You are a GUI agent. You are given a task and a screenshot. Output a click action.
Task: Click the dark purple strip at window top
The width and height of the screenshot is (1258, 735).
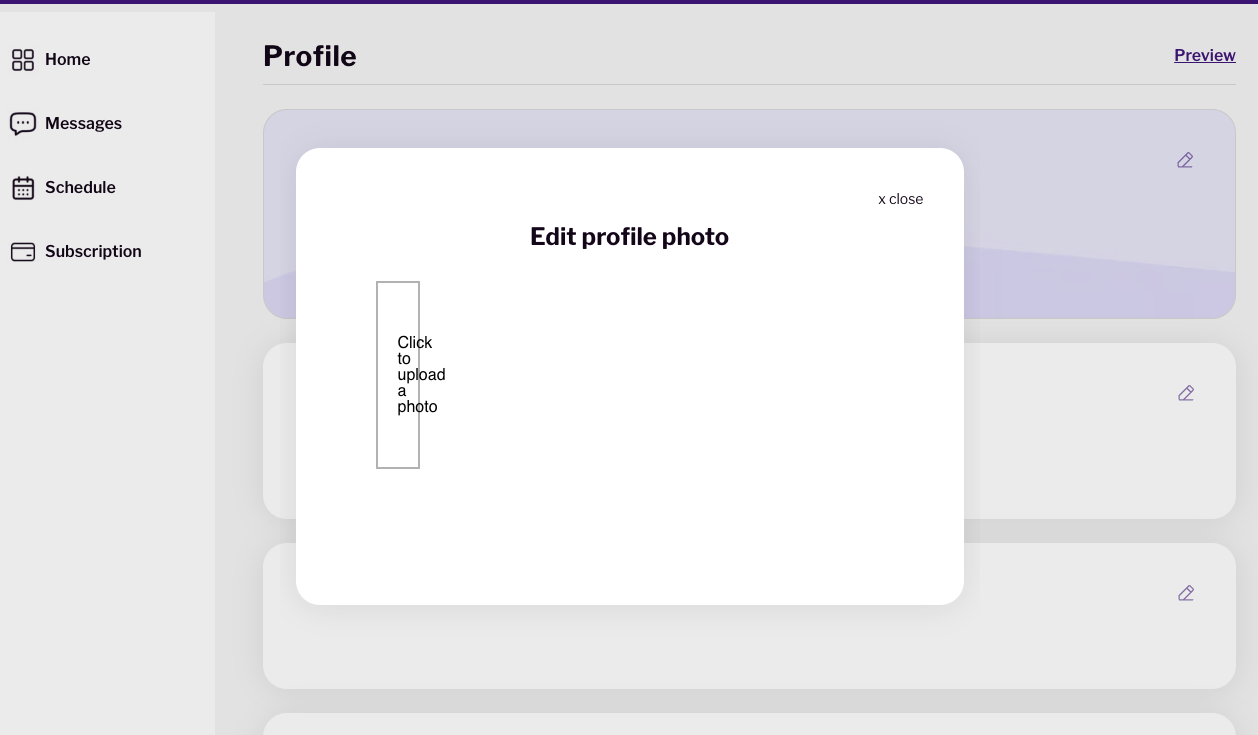[x=629, y=2]
